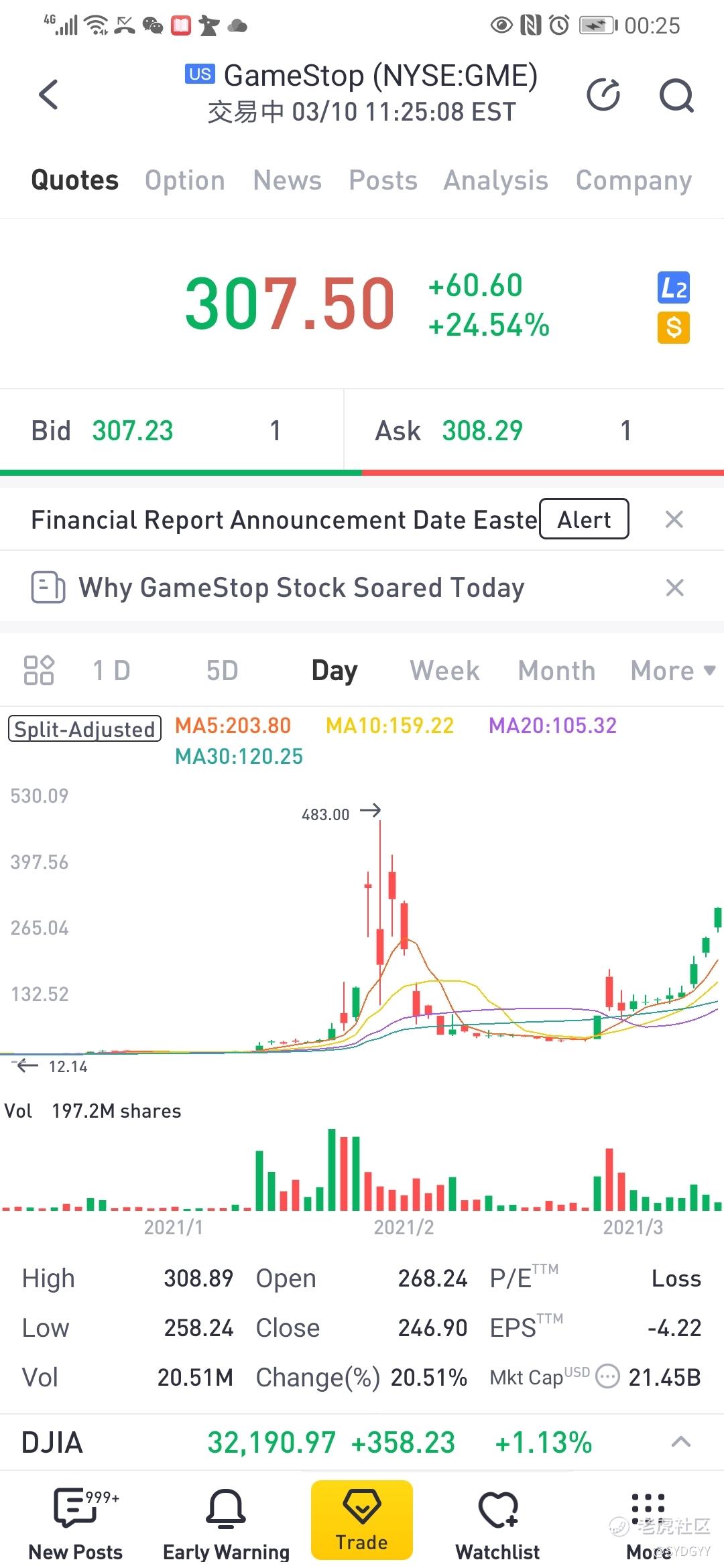Screen dimensions: 724x1568
Task: Dismiss the GameStop Stock Soared news
Action: click(x=674, y=588)
